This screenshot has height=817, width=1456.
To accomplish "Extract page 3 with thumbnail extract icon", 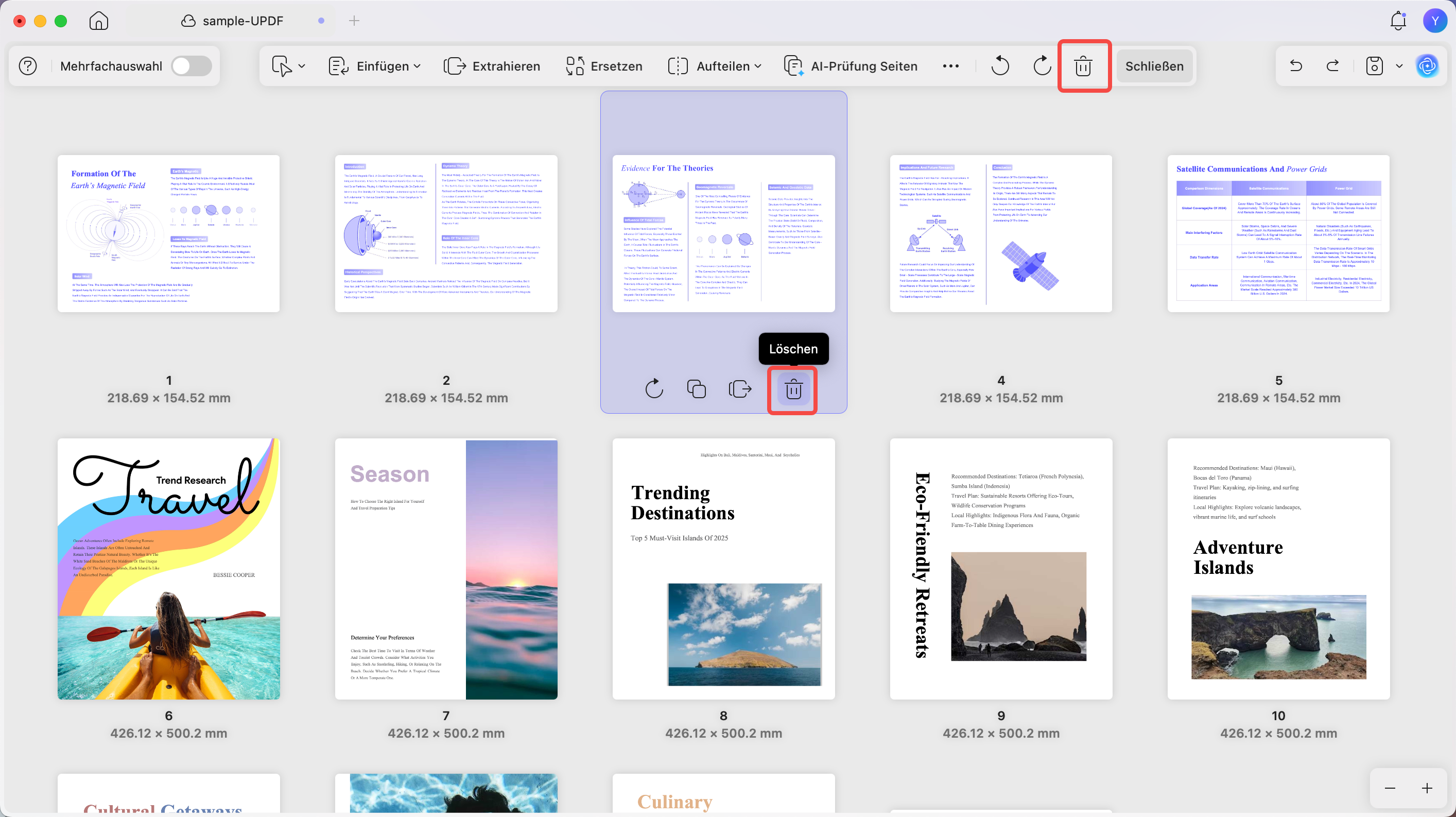I will tap(740, 389).
